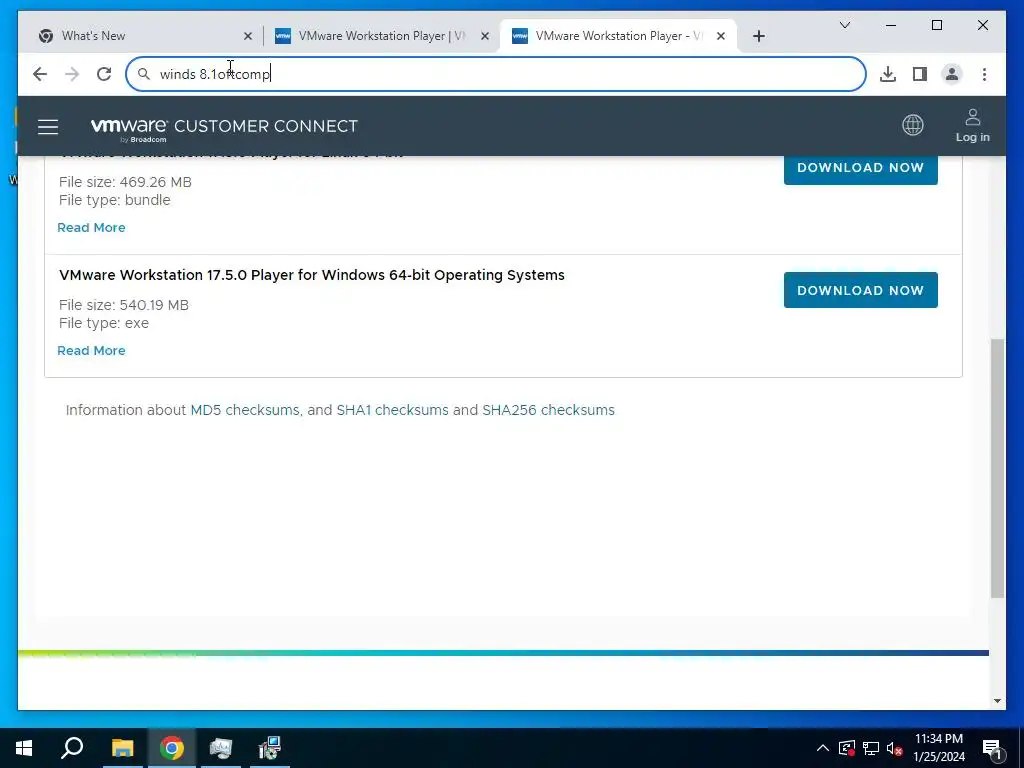Click the Chrome taskbar icon
The image size is (1024, 768).
tap(172, 748)
